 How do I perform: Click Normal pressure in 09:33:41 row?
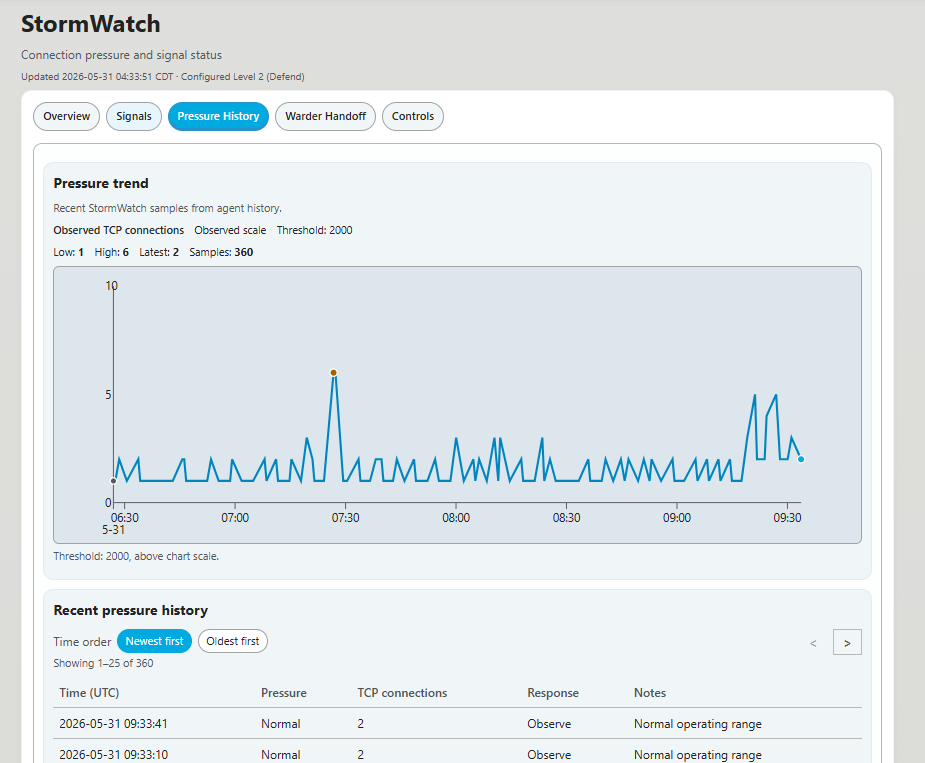pos(281,723)
